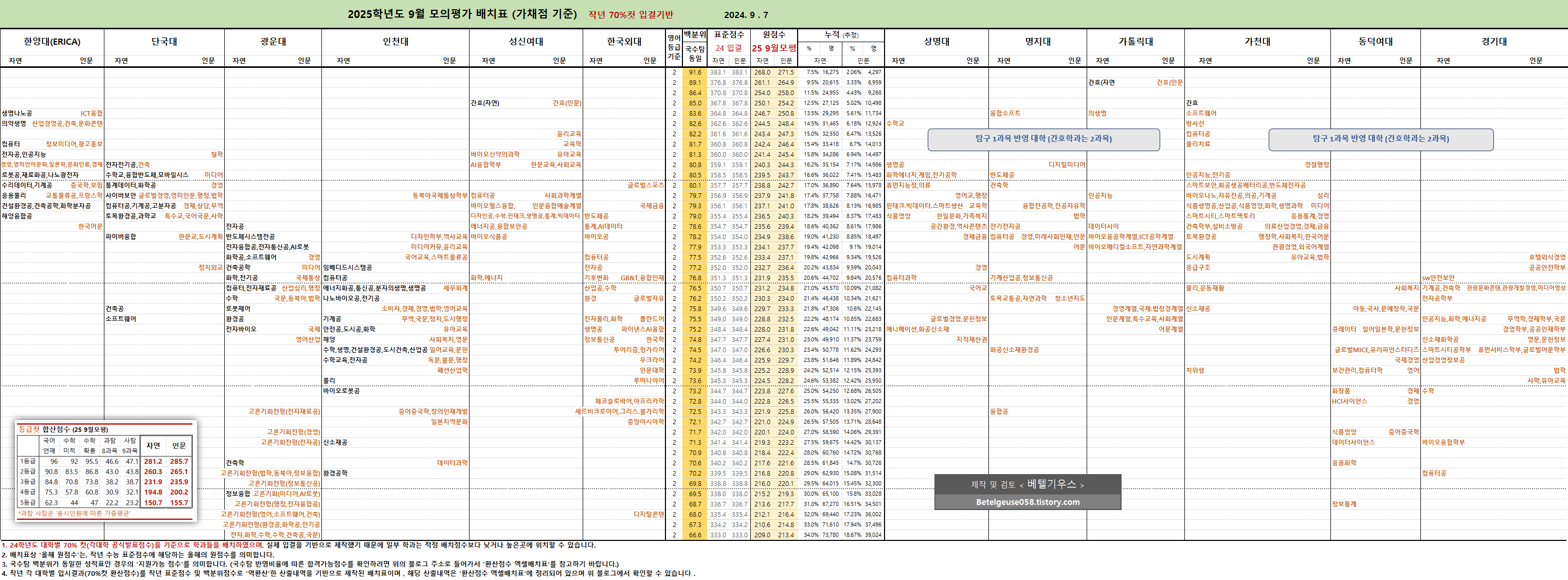Click the 한양대(ERICA) column header
This screenshot has height=580, width=1568.
(x=52, y=41)
